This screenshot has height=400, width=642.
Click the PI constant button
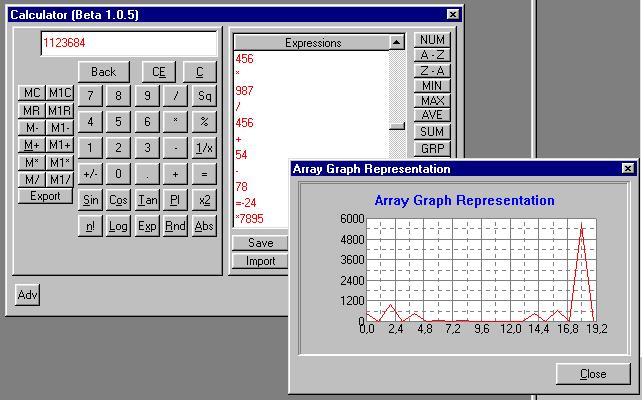pyautogui.click(x=175, y=200)
